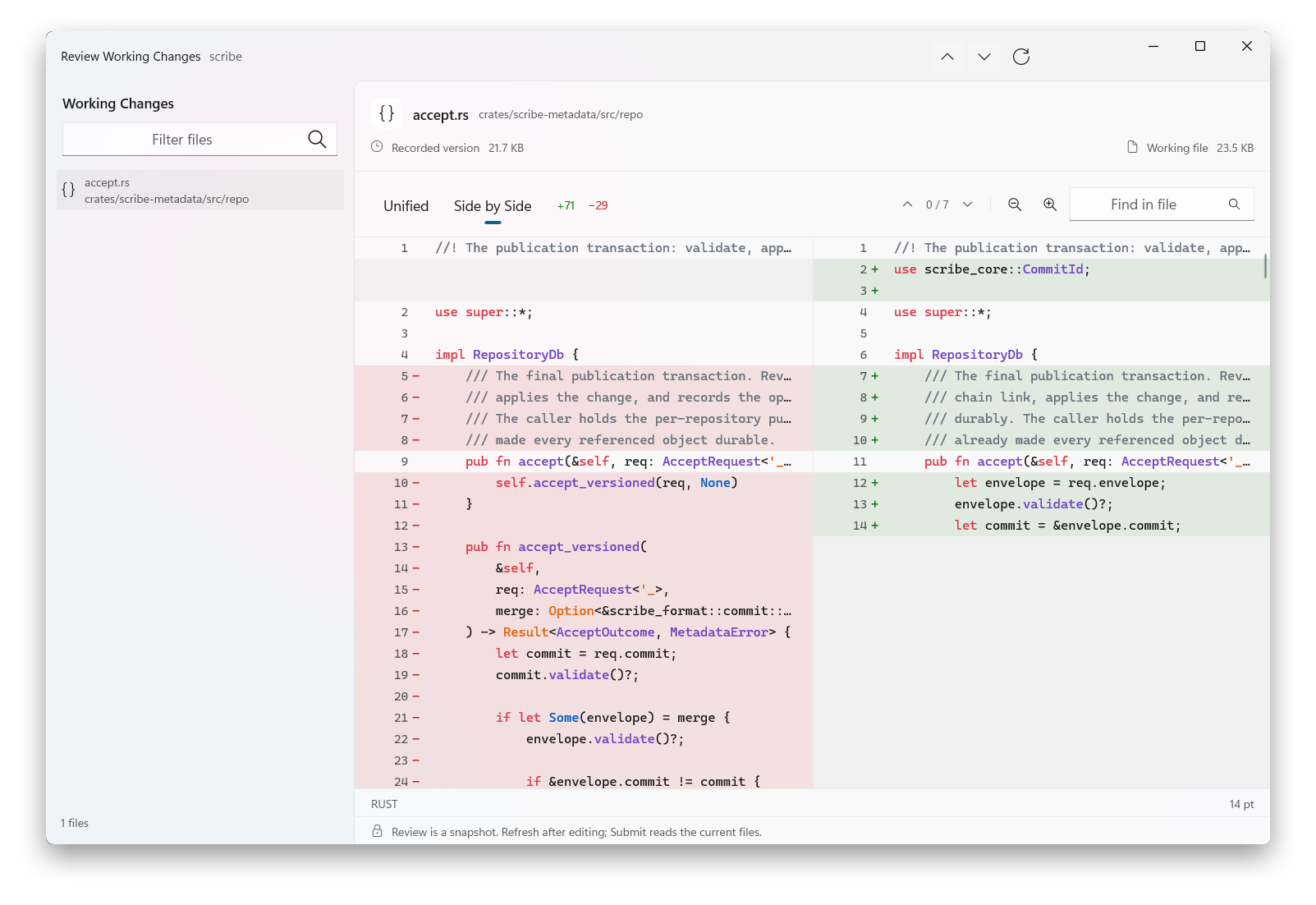The height and width of the screenshot is (905, 1316).
Task: Zoom in the diff text
Action: (x=1049, y=204)
